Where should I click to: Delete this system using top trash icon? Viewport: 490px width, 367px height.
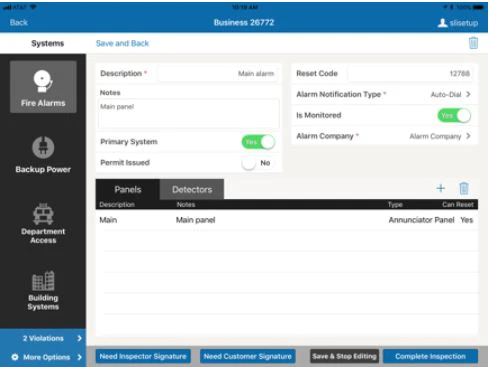473,43
